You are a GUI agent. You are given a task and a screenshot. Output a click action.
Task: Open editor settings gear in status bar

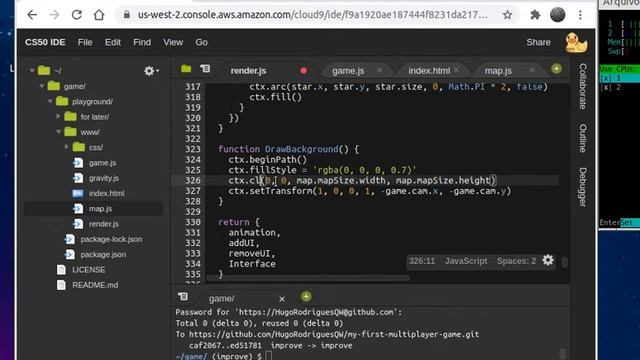click(x=548, y=260)
